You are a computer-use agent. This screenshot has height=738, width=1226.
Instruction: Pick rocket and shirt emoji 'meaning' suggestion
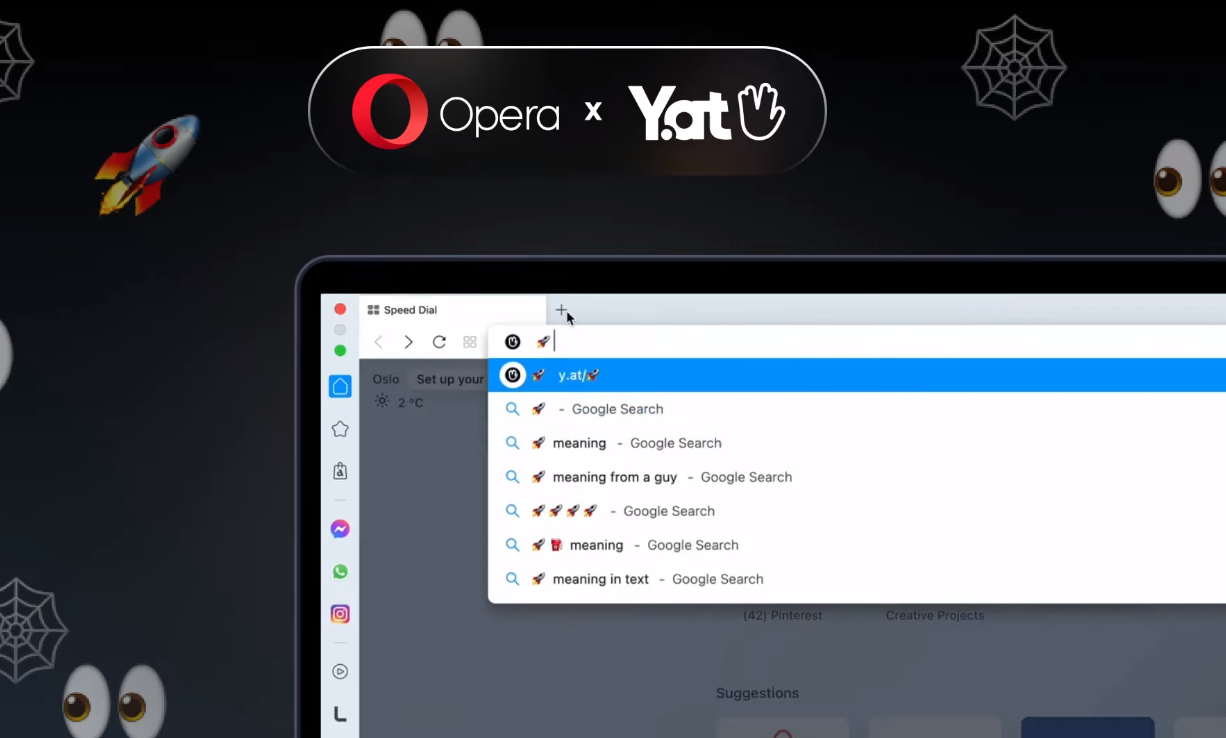pyautogui.click(x=857, y=545)
